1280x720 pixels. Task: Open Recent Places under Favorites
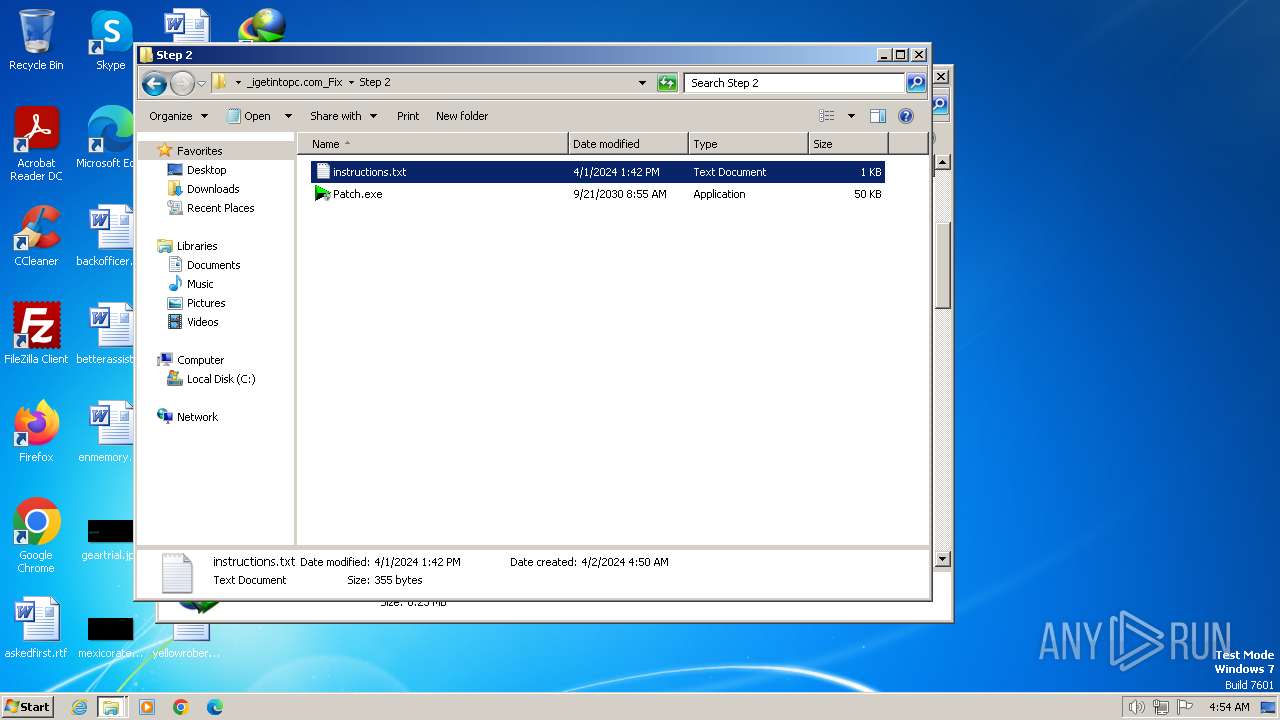tap(220, 208)
